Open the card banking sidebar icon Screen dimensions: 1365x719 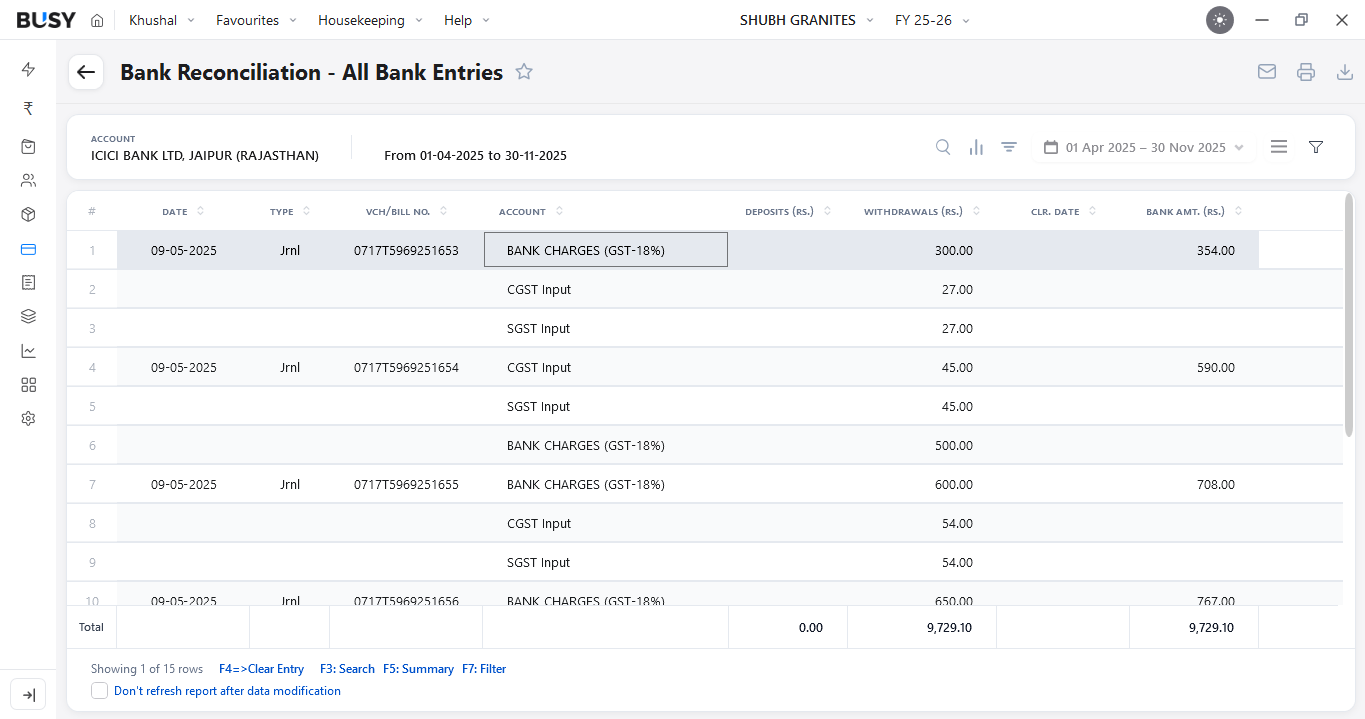(x=28, y=249)
